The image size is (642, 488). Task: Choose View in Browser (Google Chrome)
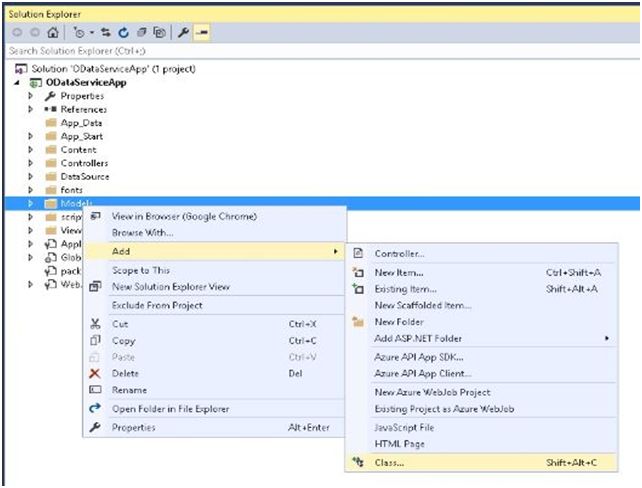(x=184, y=216)
